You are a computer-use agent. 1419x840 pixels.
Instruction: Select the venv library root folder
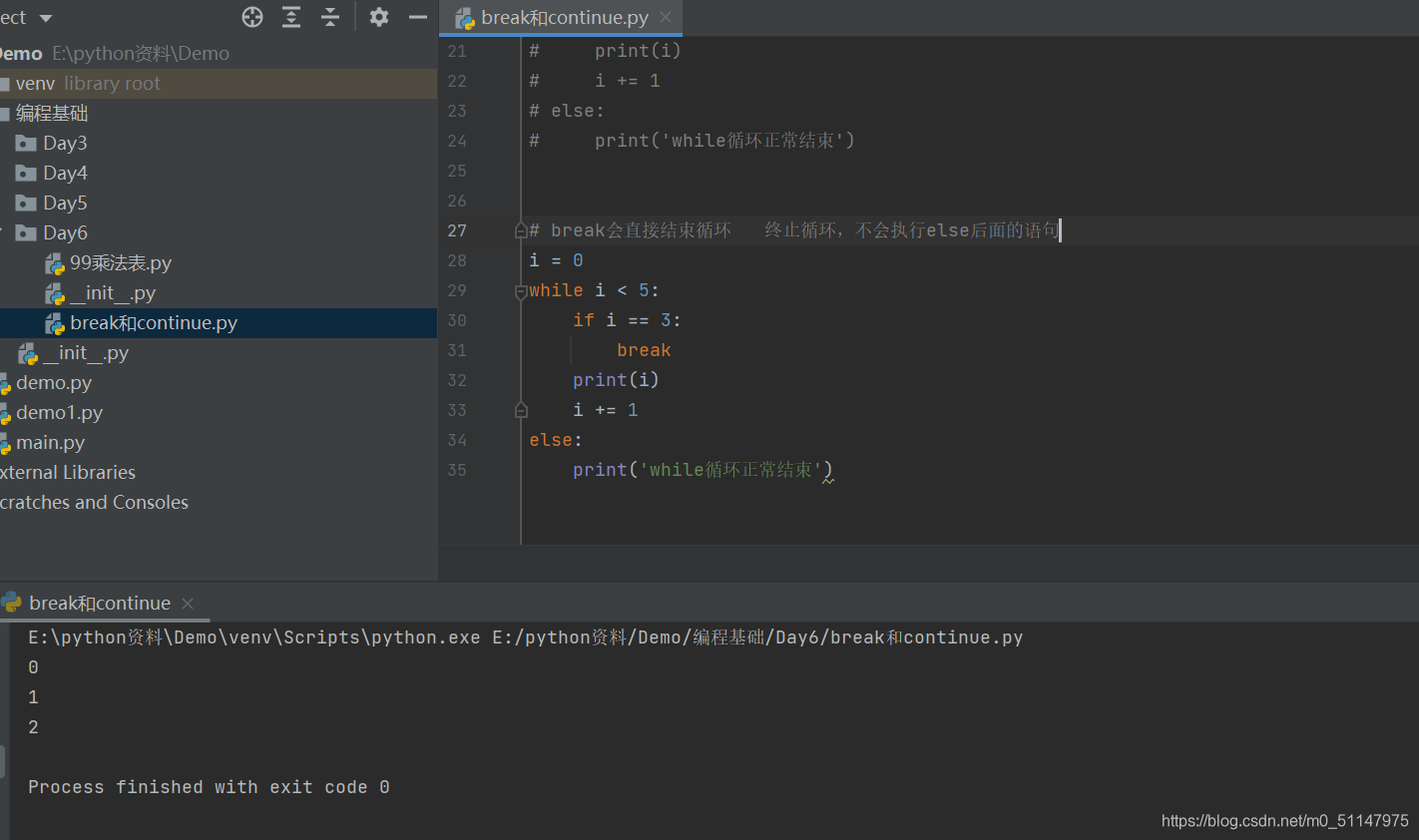[218, 84]
